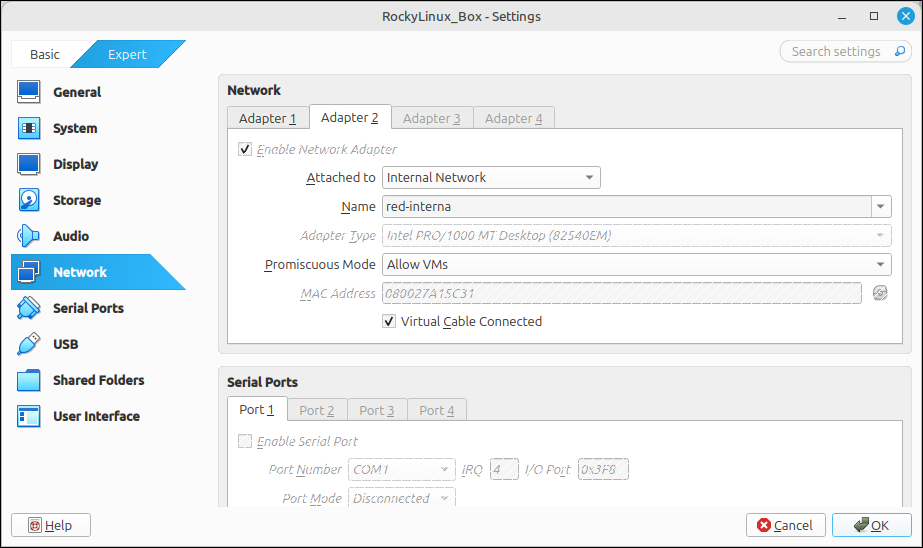
Task: Open the Port Number COM1 dropdown
Action: tap(401, 469)
